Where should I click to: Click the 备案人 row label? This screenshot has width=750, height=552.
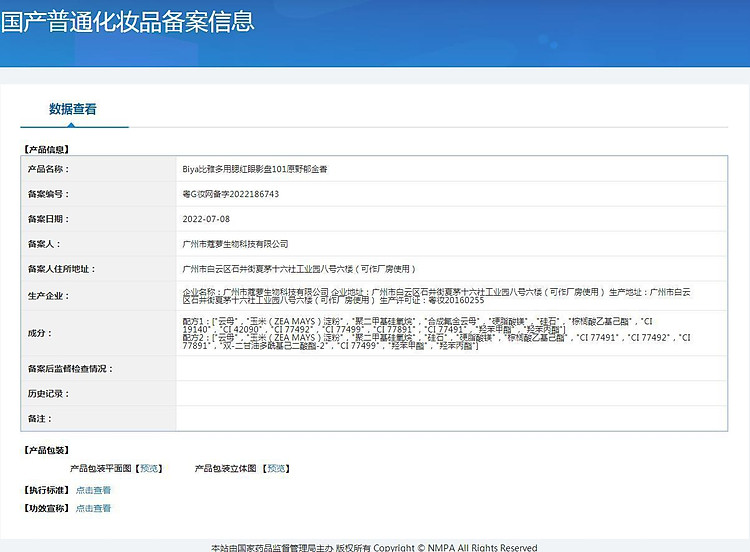click(x=44, y=244)
